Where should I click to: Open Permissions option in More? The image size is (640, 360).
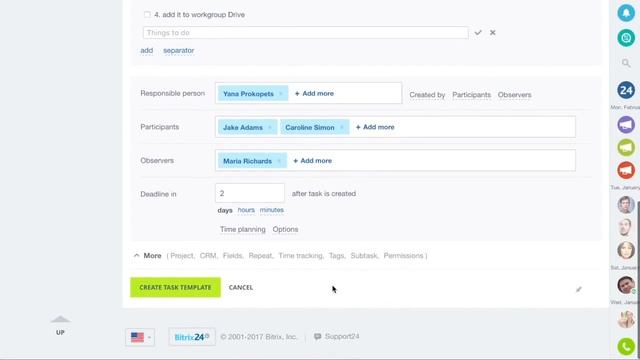403,256
